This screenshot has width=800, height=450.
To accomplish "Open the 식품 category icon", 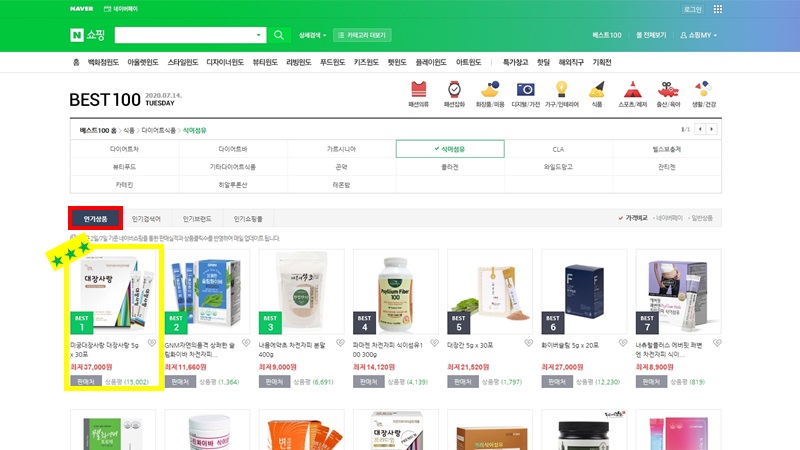I will click(596, 94).
